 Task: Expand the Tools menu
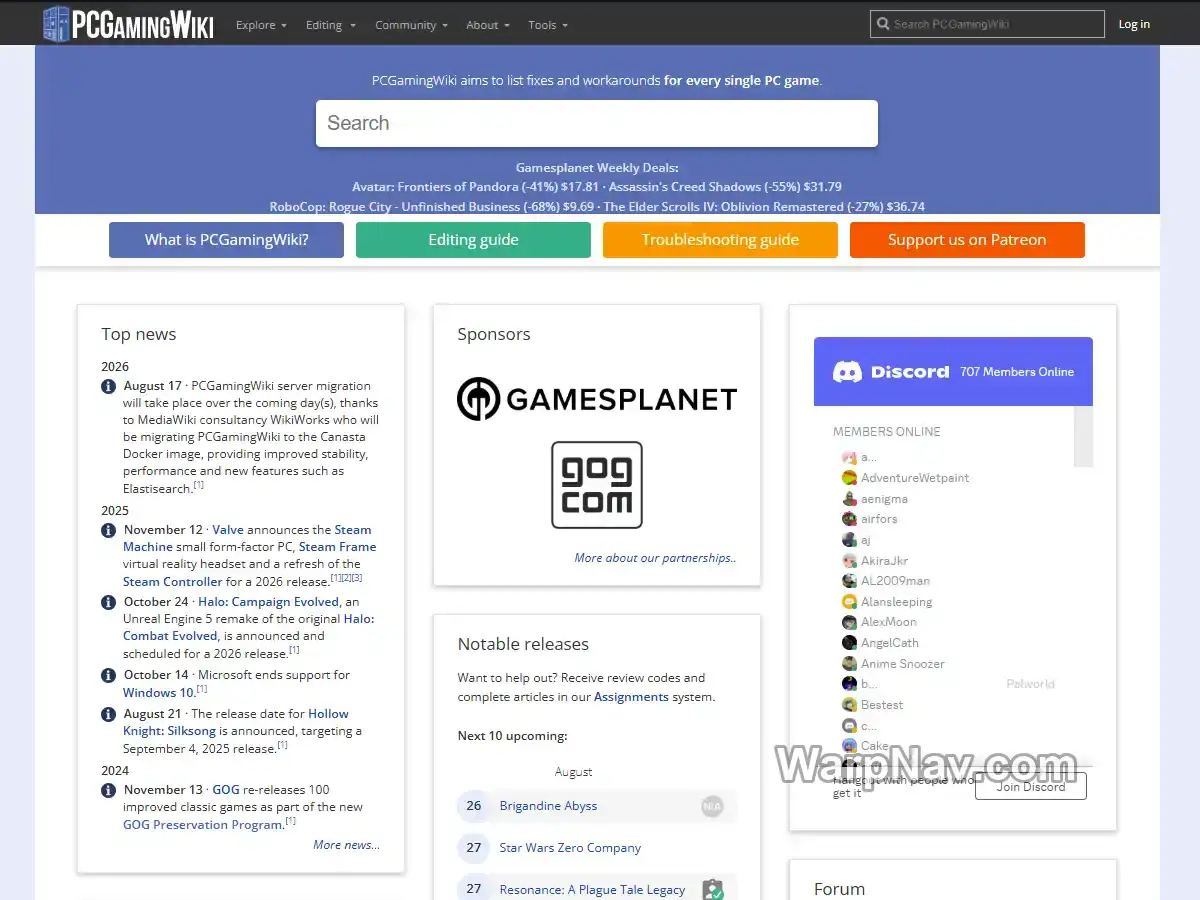pos(548,25)
